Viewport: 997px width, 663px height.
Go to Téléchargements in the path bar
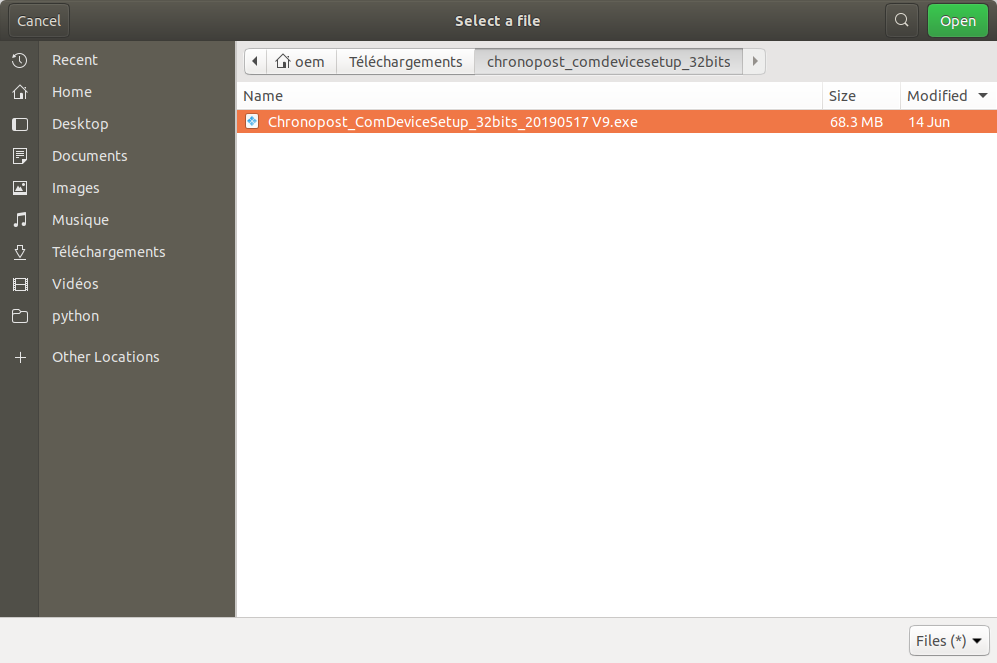pos(405,61)
